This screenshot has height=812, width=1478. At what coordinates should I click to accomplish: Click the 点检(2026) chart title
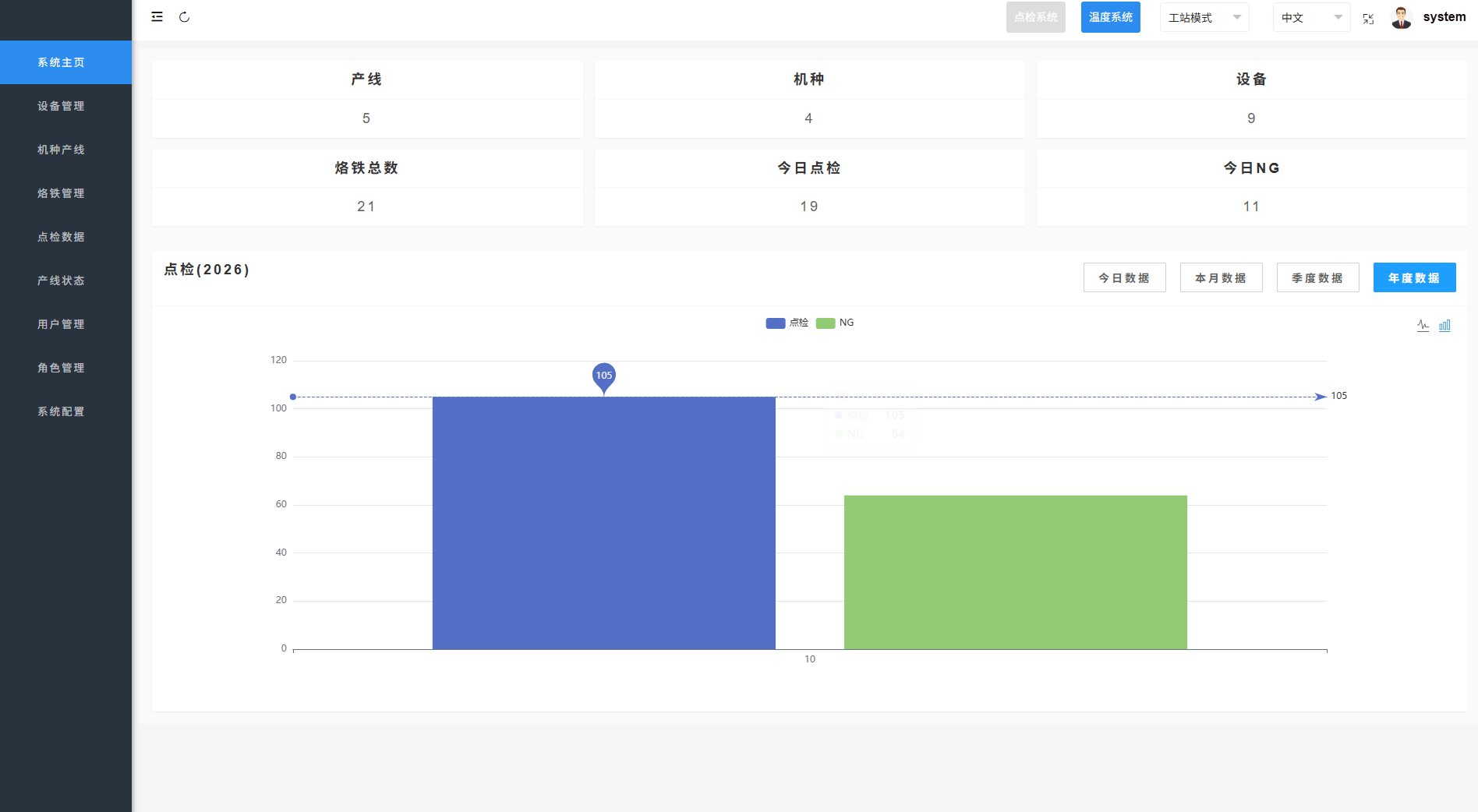(207, 270)
